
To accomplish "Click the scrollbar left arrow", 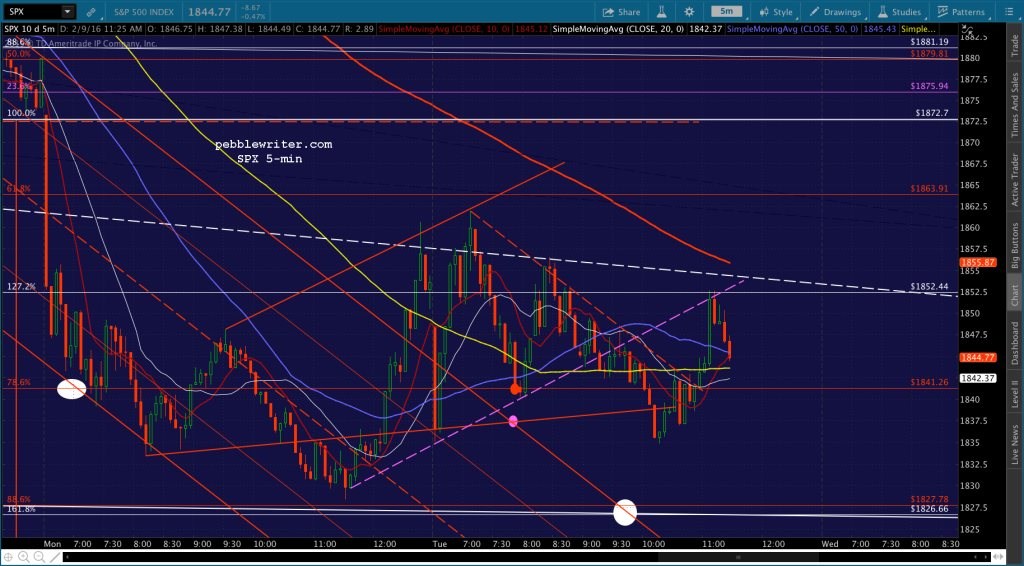I will tap(67, 558).
